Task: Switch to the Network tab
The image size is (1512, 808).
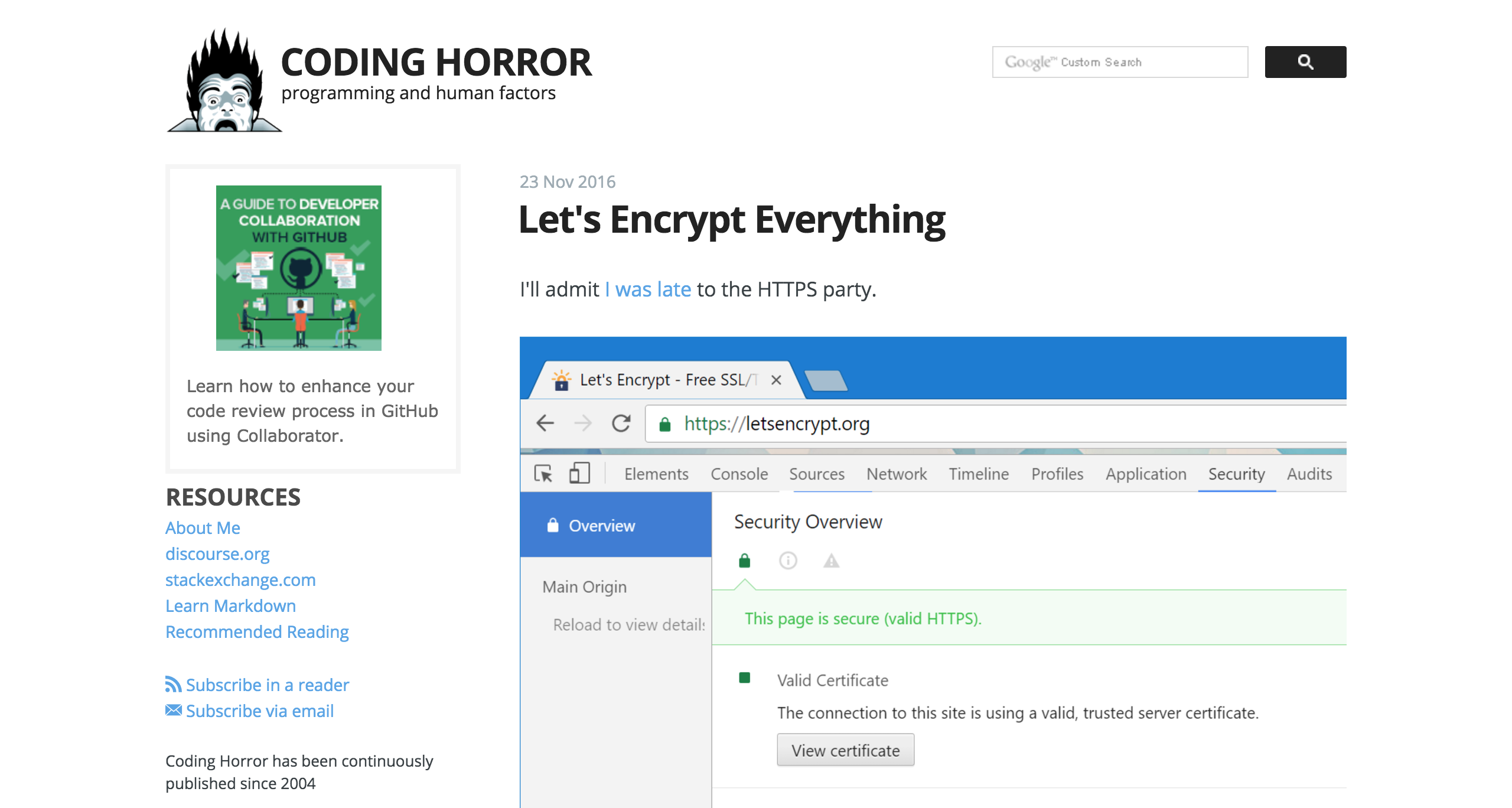Action: pos(897,474)
